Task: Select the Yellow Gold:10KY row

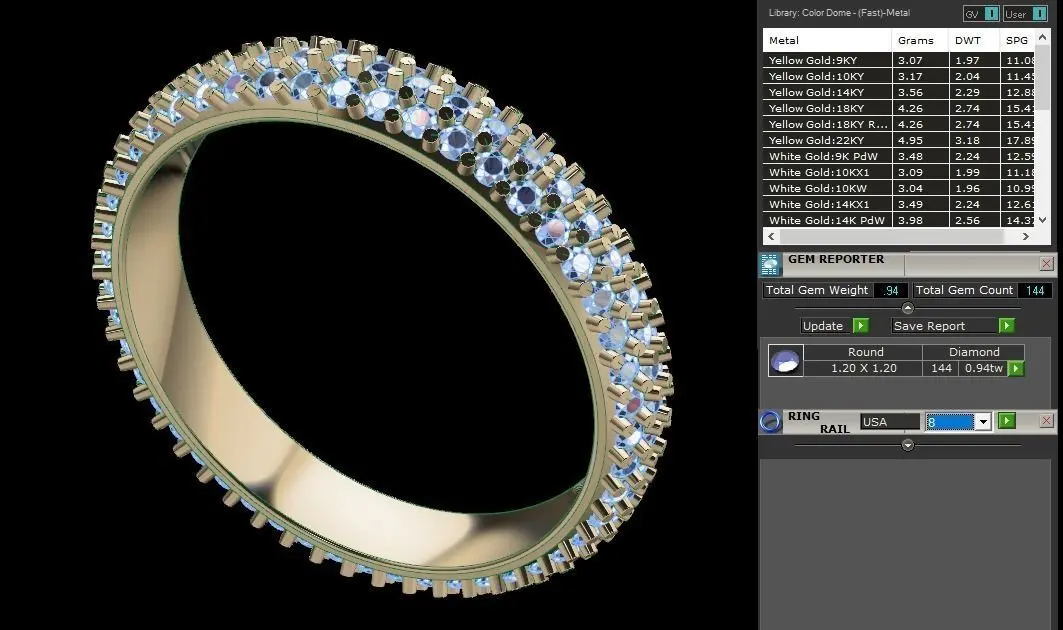Action: (899, 76)
